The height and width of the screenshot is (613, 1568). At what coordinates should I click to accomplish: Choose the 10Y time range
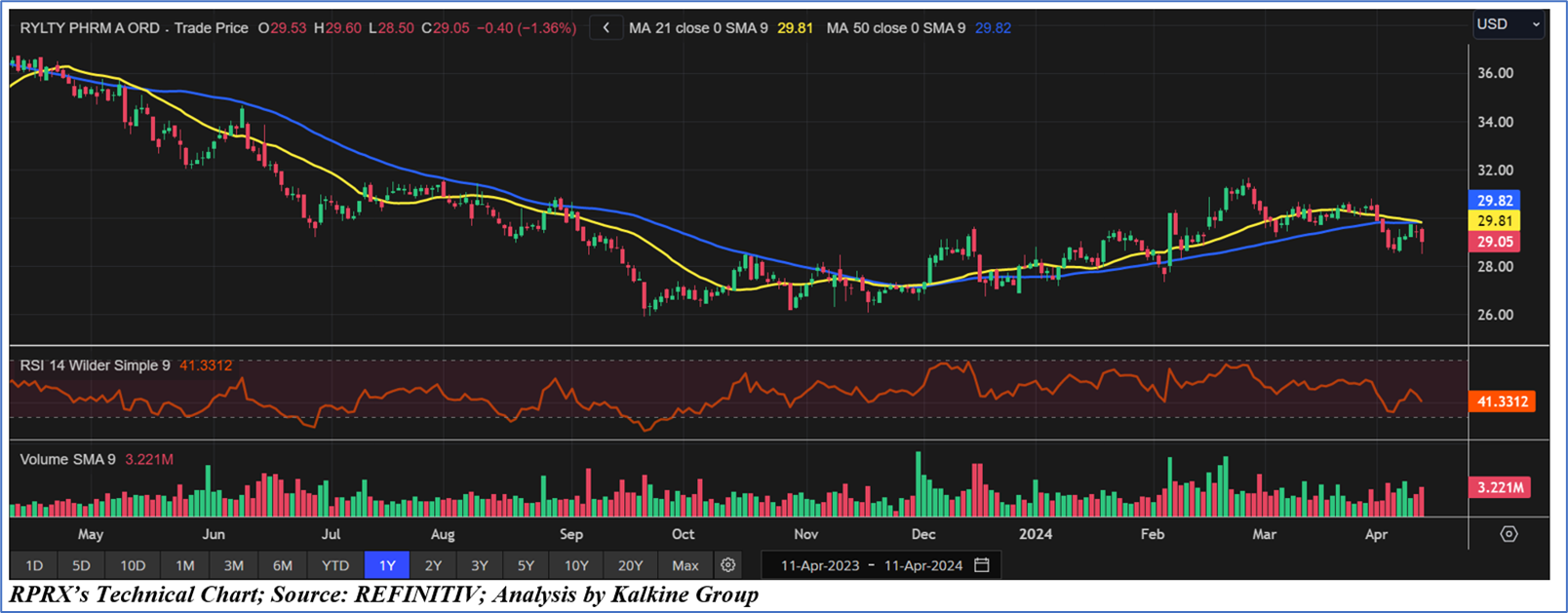click(x=576, y=565)
